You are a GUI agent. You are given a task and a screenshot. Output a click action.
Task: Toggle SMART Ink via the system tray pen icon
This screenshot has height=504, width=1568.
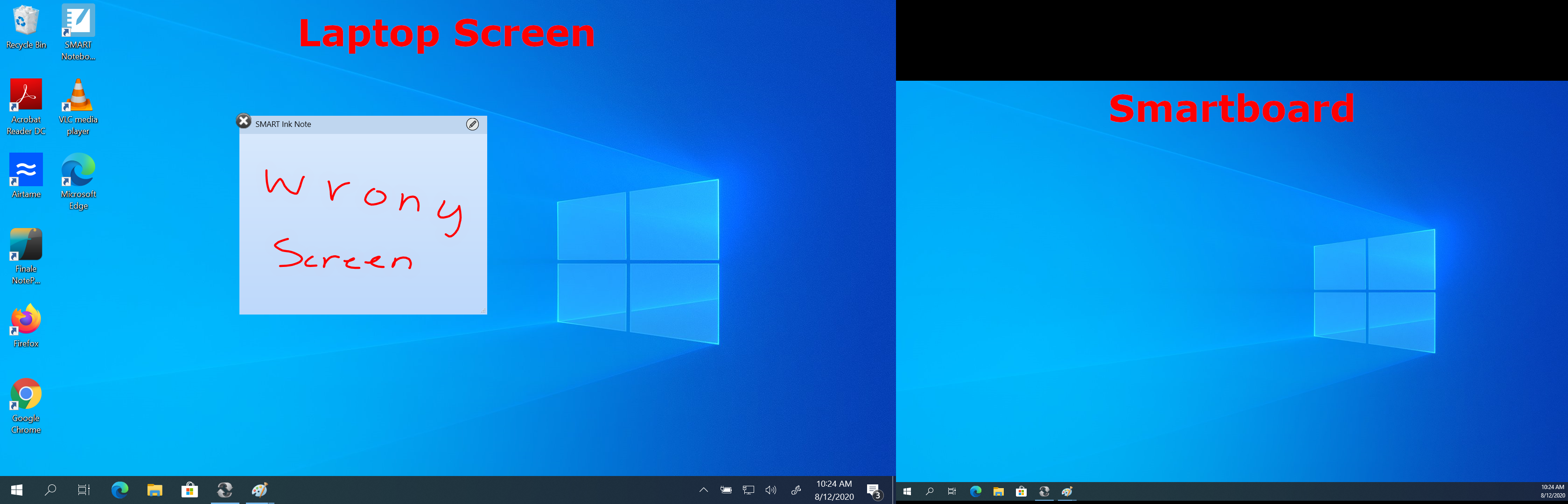point(796,490)
